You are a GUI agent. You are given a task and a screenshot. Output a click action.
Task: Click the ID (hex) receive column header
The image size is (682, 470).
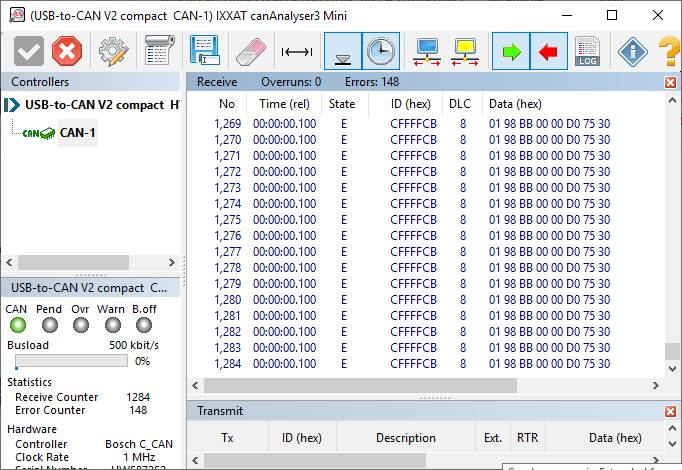tap(411, 104)
